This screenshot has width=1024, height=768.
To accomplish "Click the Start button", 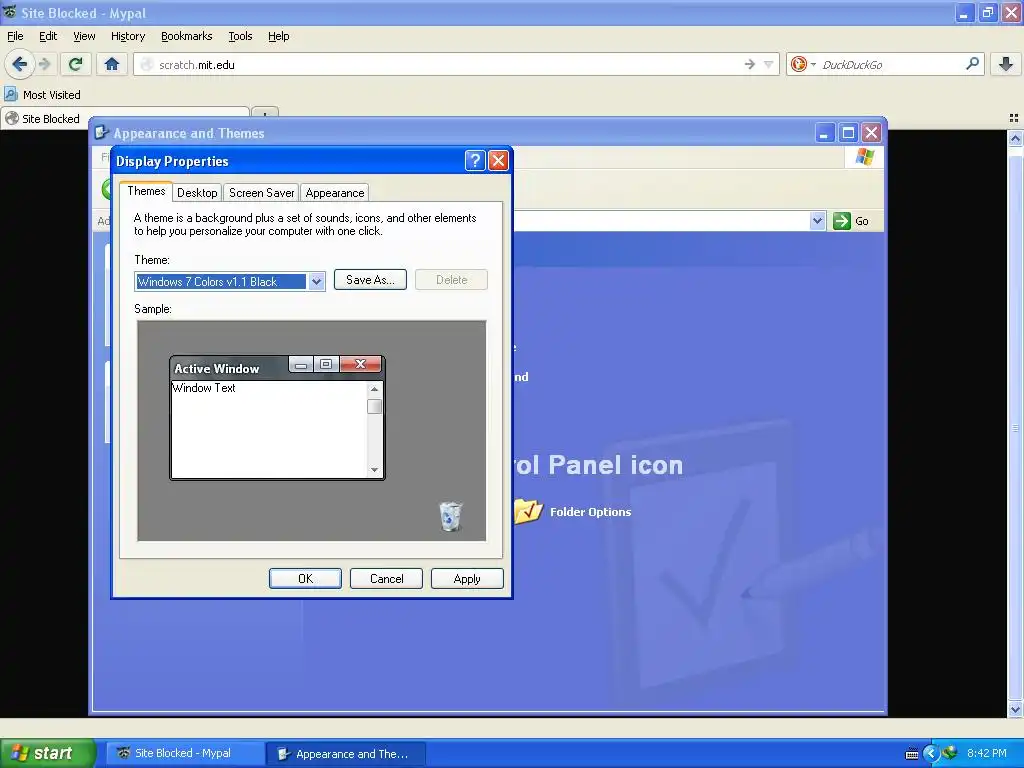I will click(x=47, y=753).
